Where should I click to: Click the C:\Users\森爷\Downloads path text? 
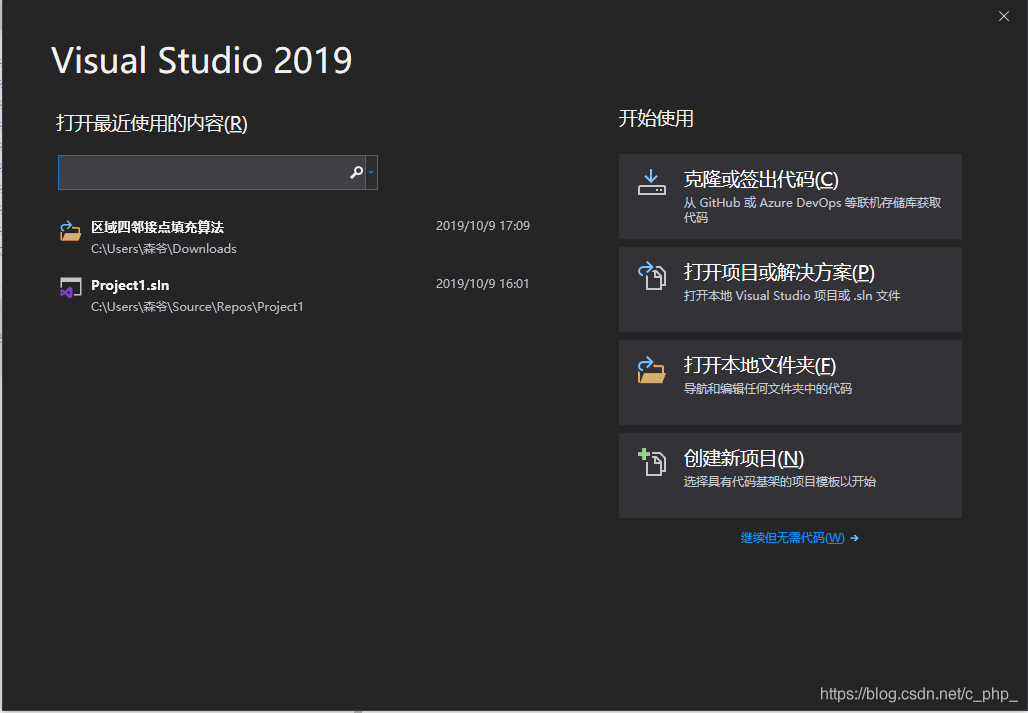[x=164, y=249]
